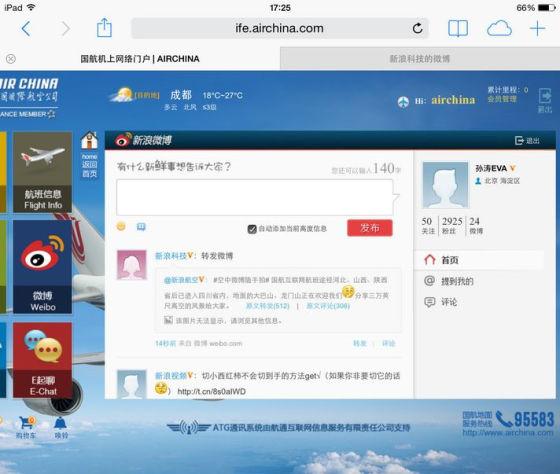Open the iCloud tabs cloud icon
The image size is (560, 474).
click(x=499, y=28)
